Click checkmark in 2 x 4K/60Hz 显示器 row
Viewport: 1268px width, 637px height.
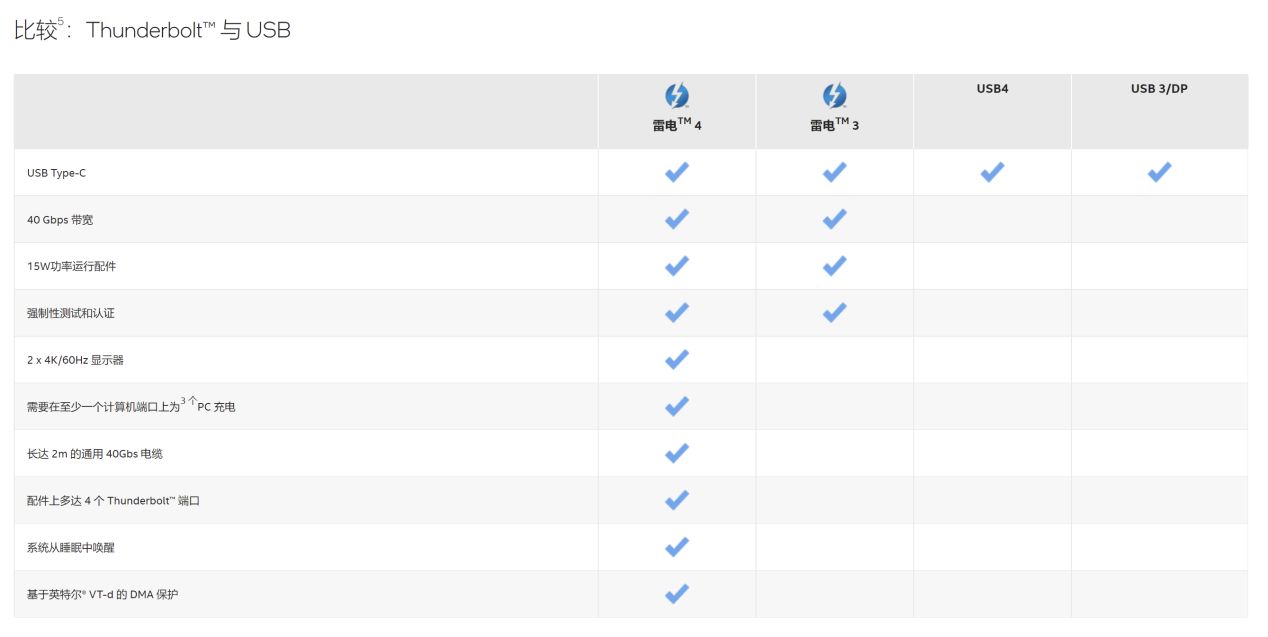pos(677,359)
